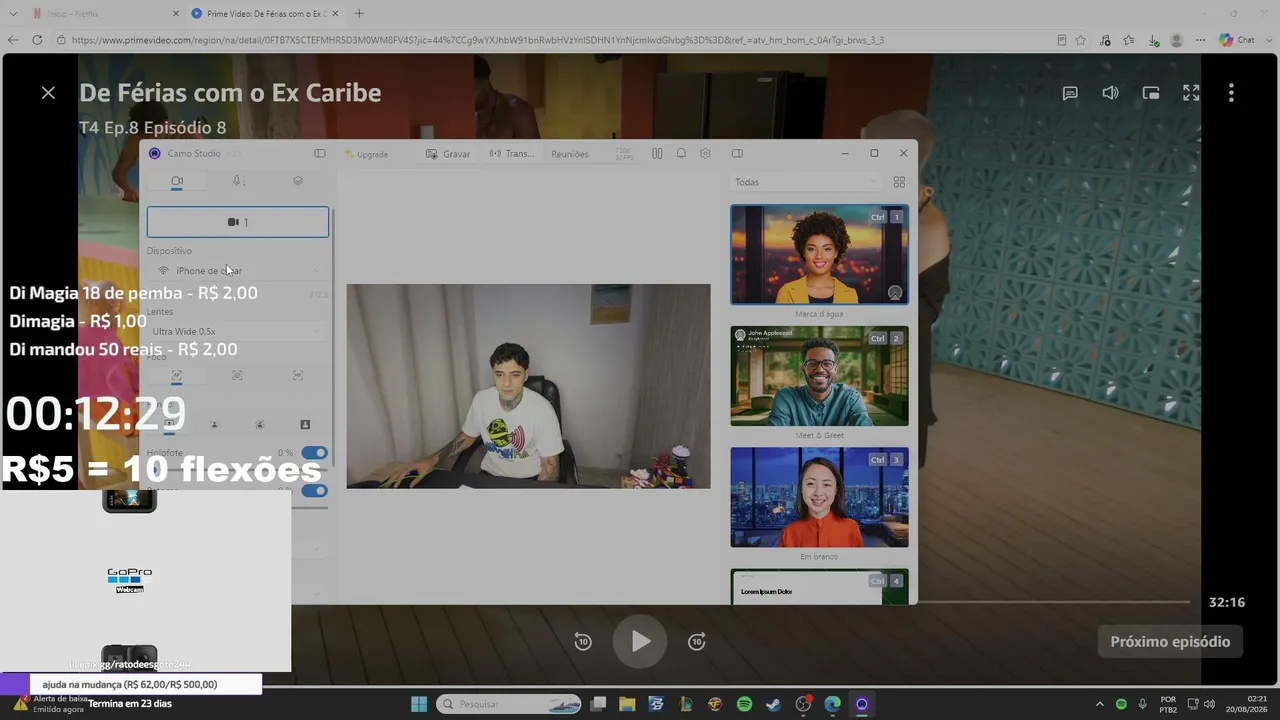The width and height of the screenshot is (1280, 720).
Task: Rewind 10 seconds in Prime Video
Action: pos(583,642)
